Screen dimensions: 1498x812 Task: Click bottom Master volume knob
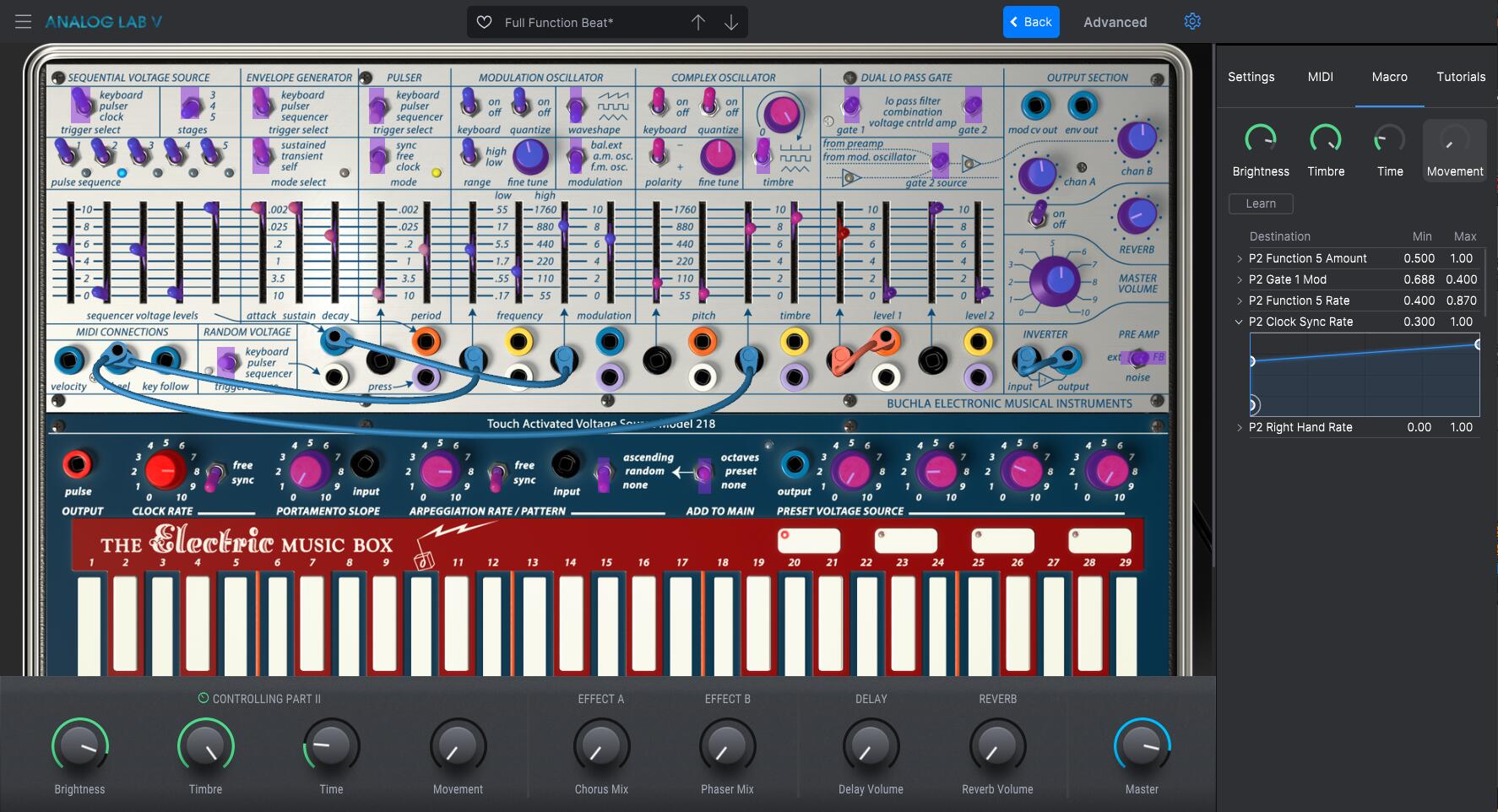point(1142,746)
